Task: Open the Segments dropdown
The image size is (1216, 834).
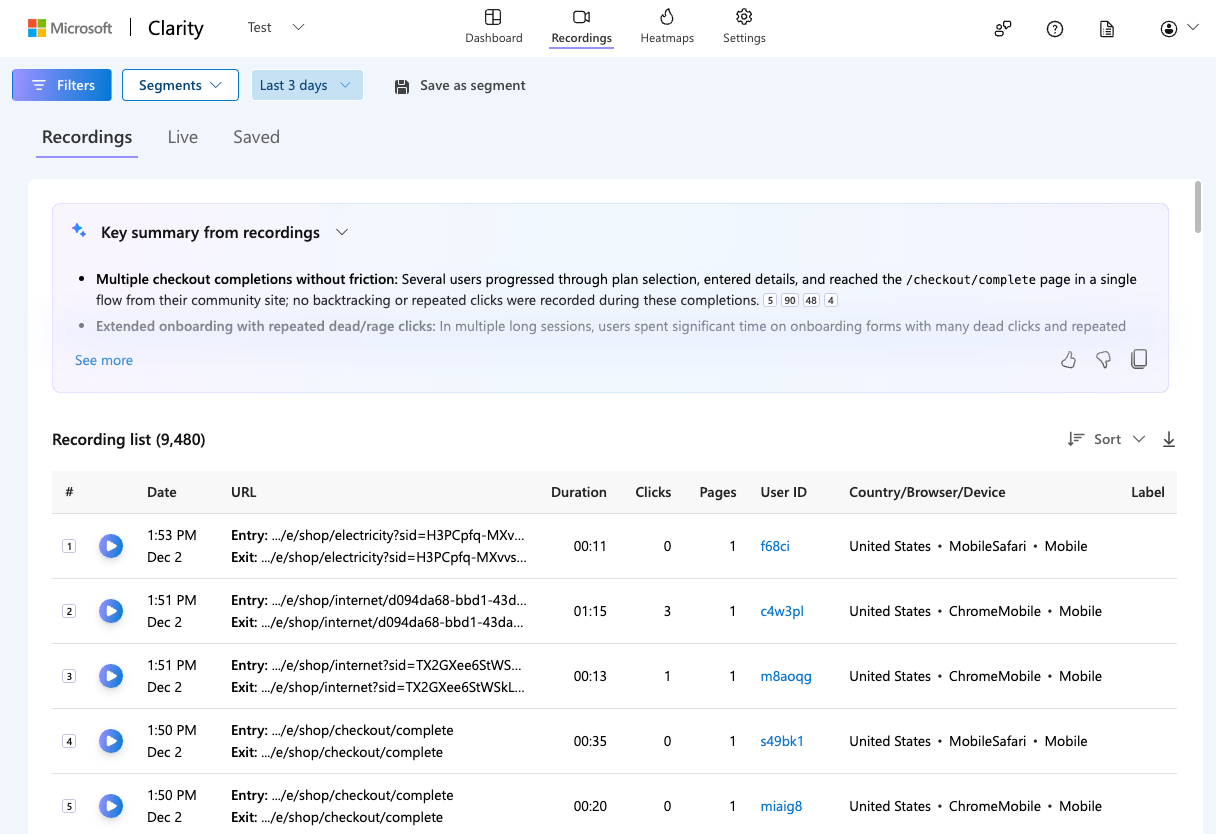Action: [180, 85]
